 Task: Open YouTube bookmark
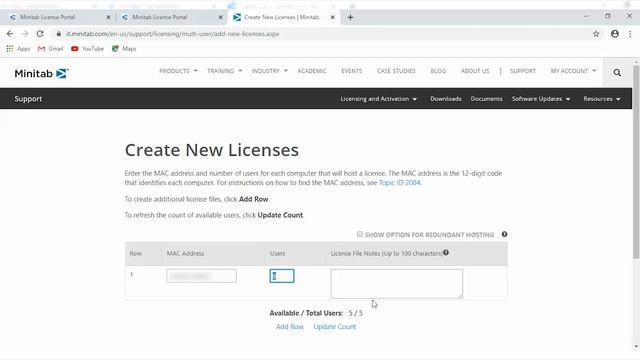click(x=87, y=49)
